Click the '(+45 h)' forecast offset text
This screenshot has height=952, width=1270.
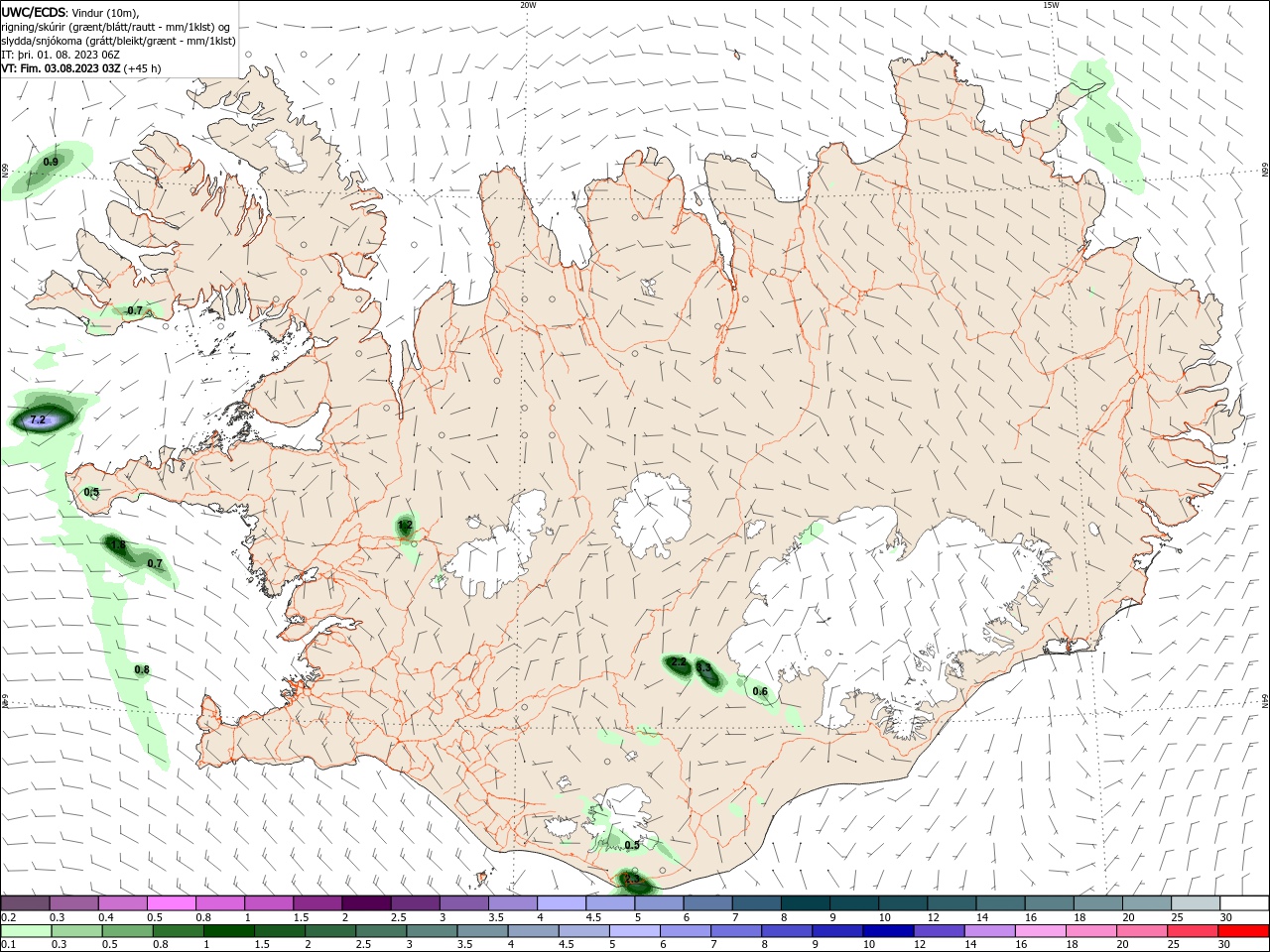click(x=143, y=68)
